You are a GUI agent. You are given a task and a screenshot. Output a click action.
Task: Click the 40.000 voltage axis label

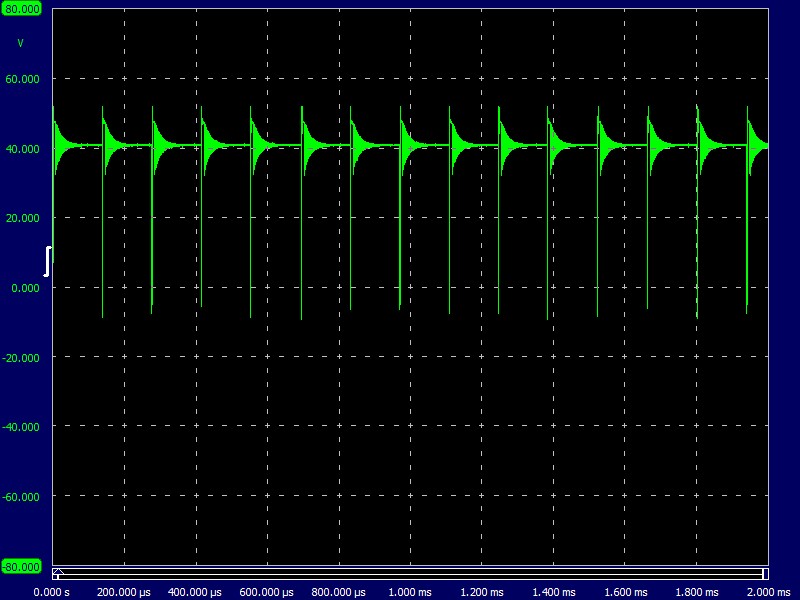tap(22, 149)
